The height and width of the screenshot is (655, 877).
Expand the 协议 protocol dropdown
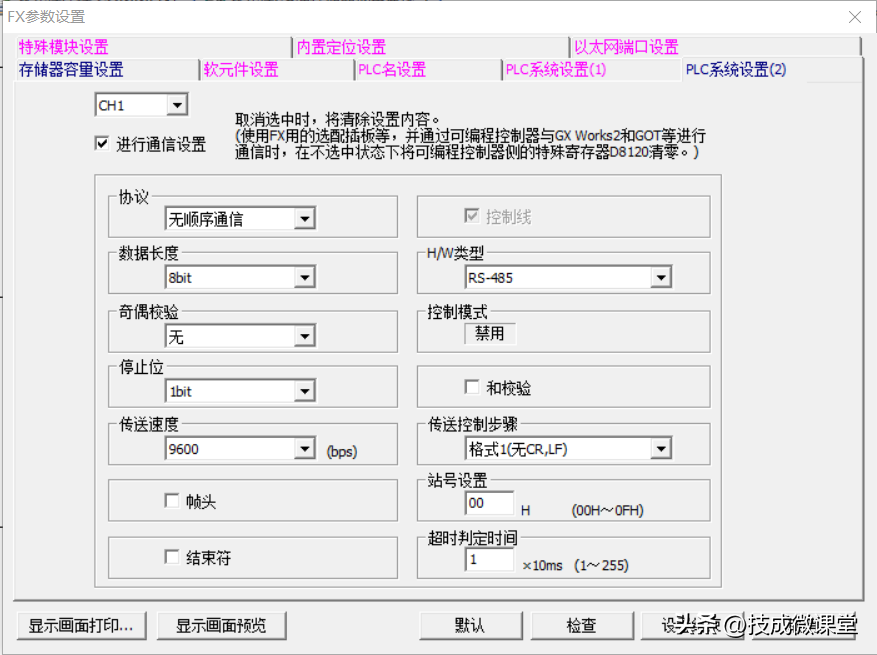pos(304,219)
